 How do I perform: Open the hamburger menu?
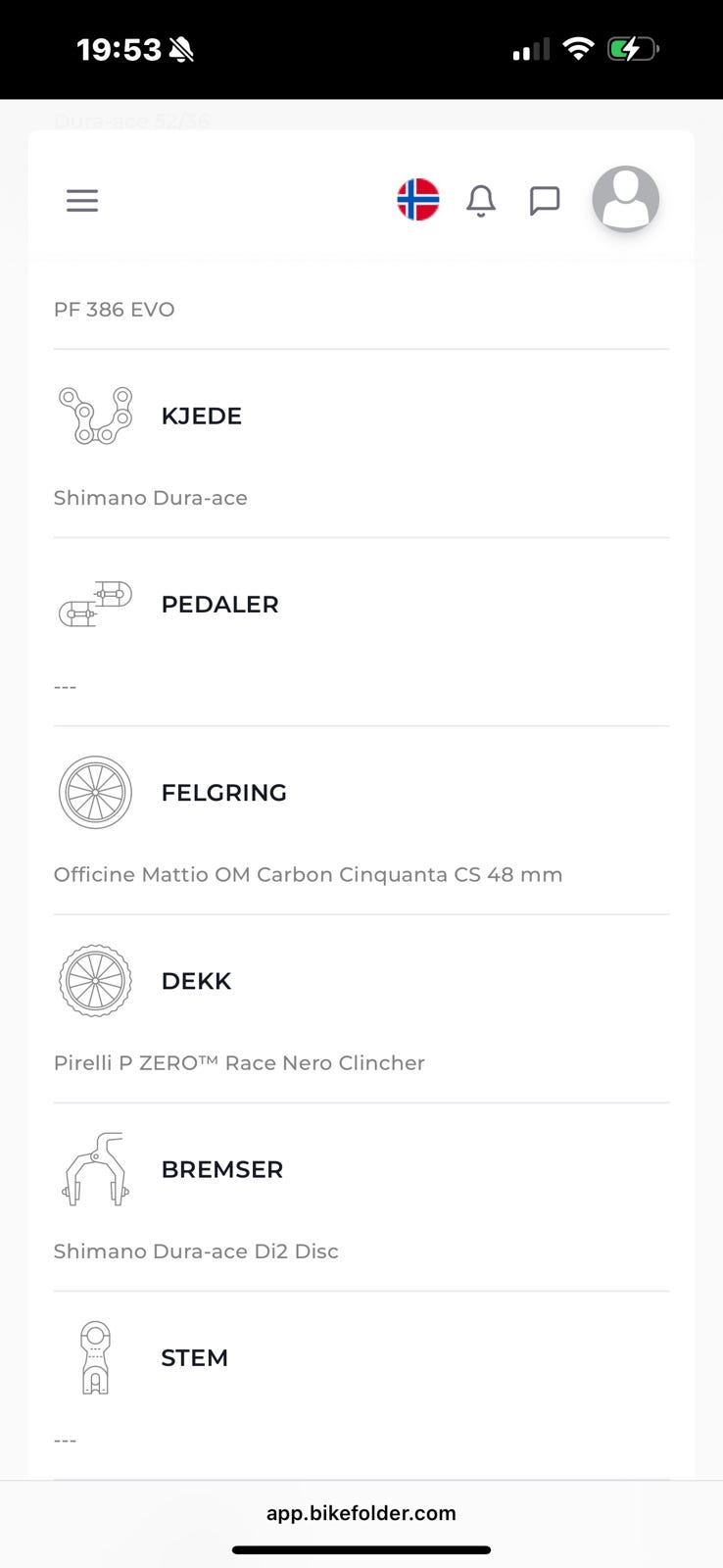tap(82, 201)
